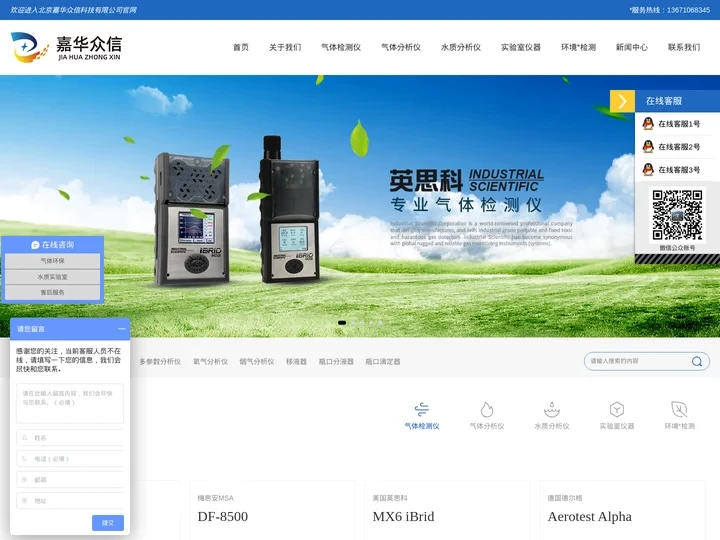The image size is (720, 540).
Task: Click the 烟气分析仪 link
Action: 257,362
